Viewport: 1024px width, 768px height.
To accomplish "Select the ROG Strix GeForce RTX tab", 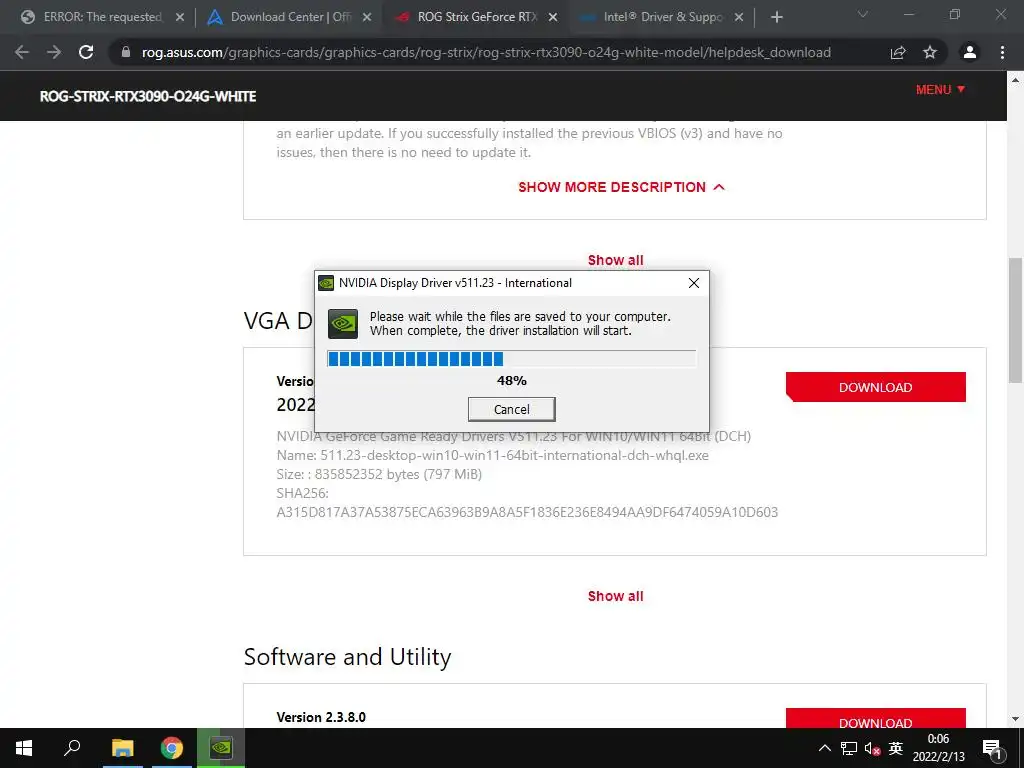I will [475, 17].
